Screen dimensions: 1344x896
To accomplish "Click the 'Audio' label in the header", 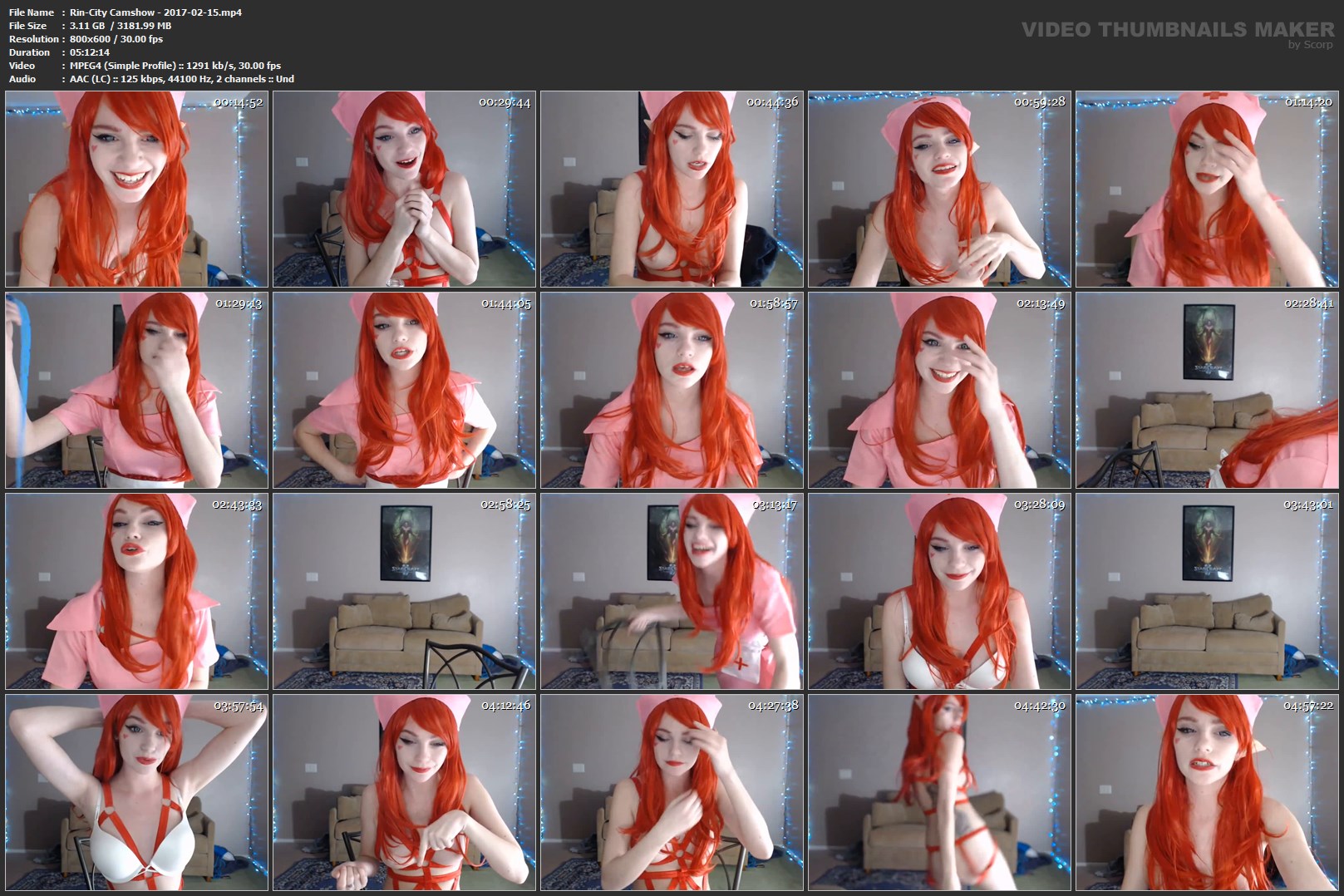I will coord(22,79).
